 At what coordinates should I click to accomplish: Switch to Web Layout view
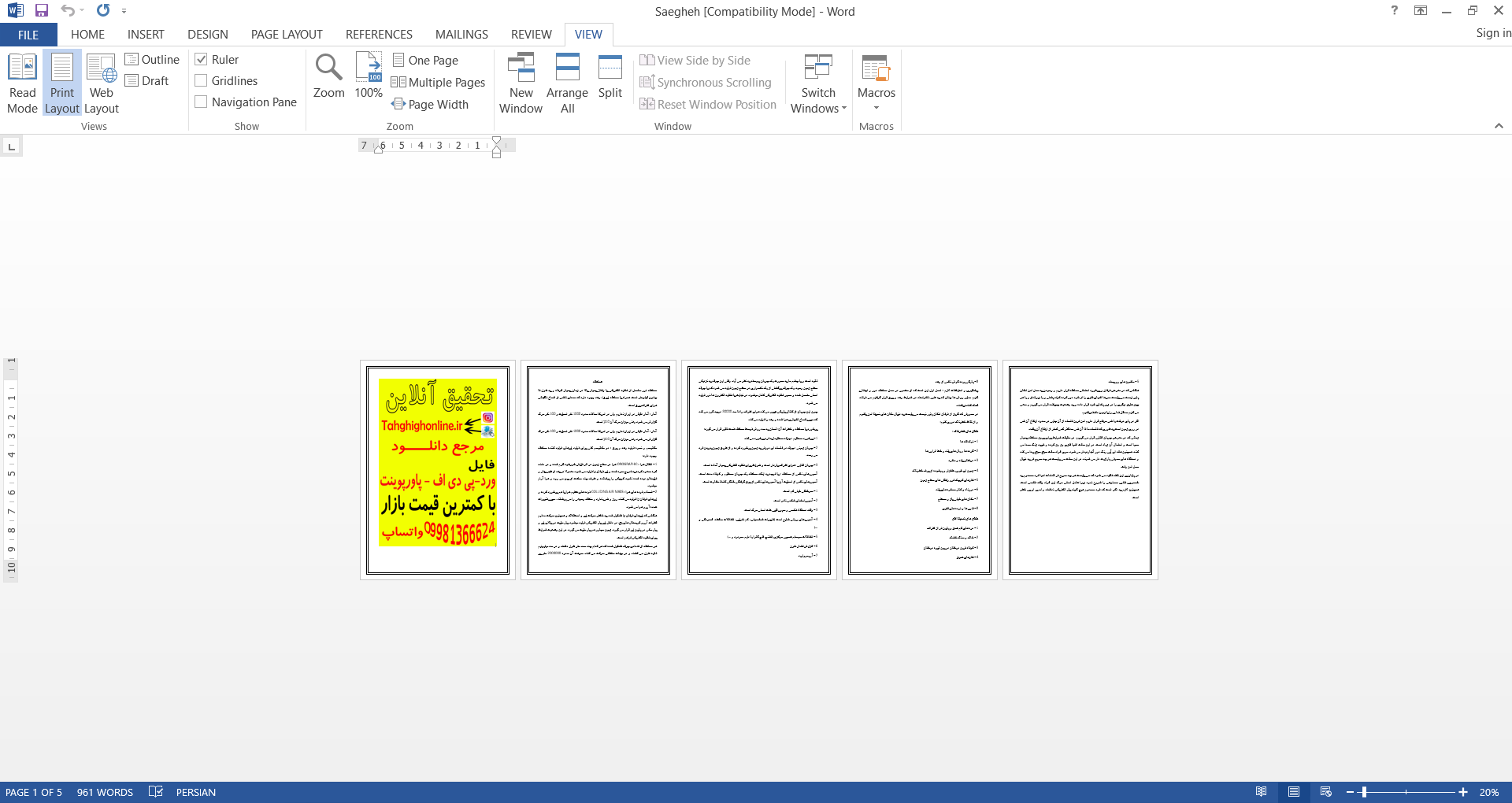pyautogui.click(x=102, y=83)
